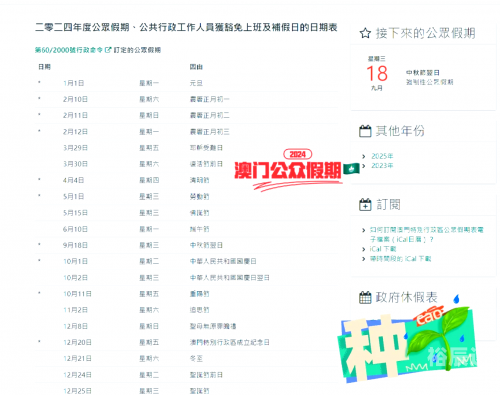Click the 重陽節 holiday name
500x395 pixels.
point(199,294)
